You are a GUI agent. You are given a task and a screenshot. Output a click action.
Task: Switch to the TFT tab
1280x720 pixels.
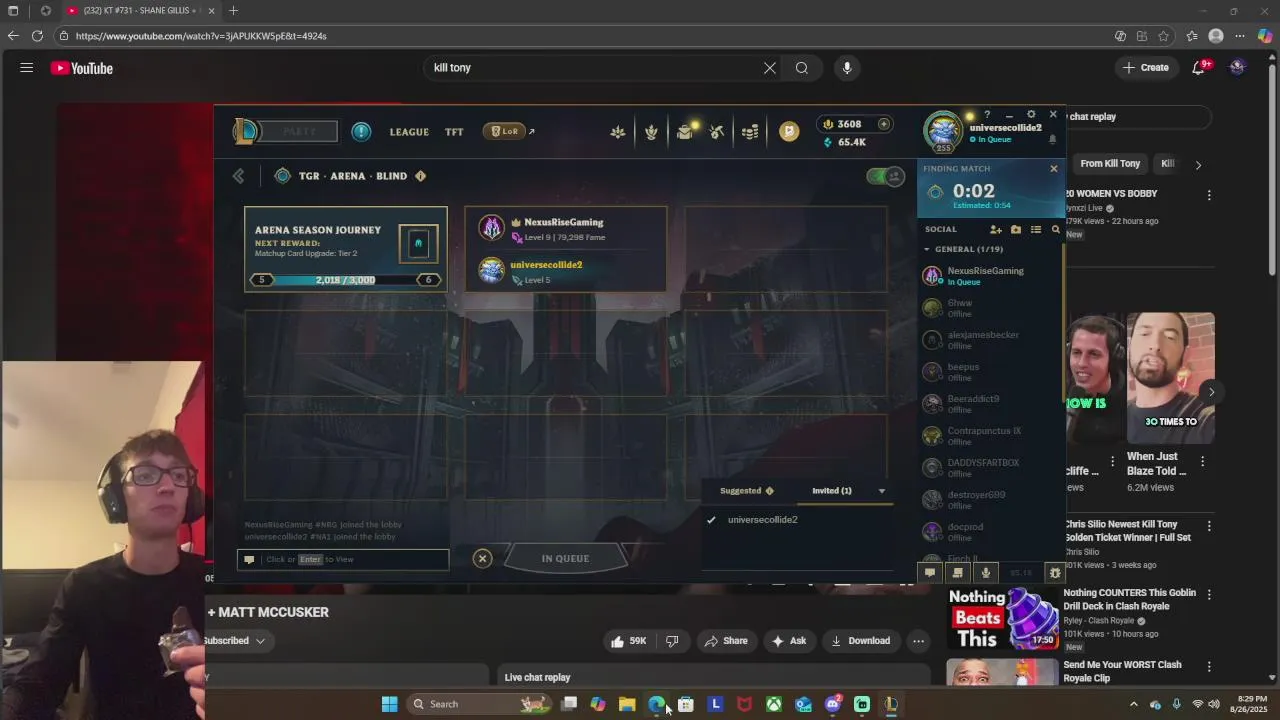point(454,132)
